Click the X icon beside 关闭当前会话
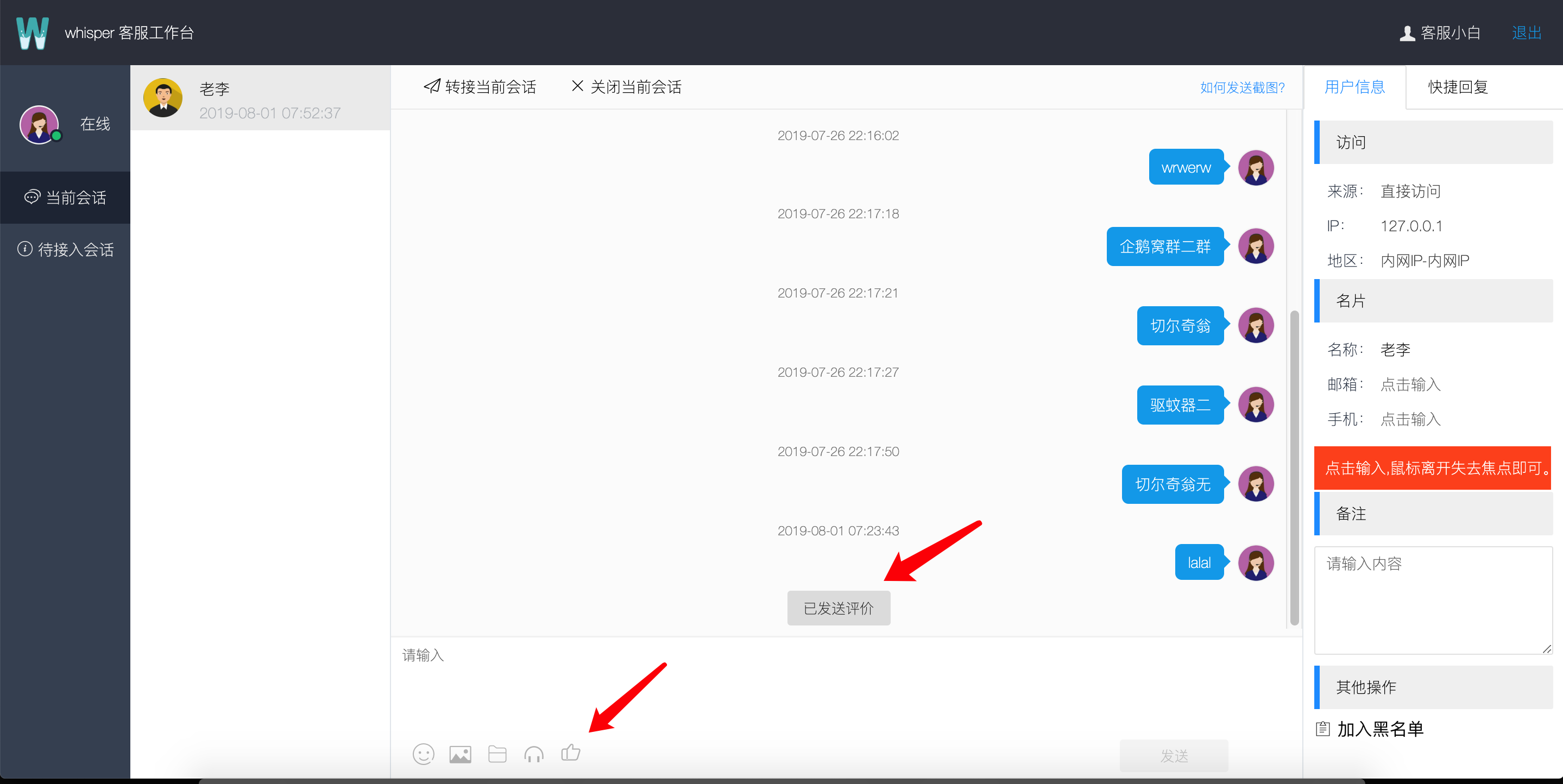Image resolution: width=1563 pixels, height=784 pixels. [x=577, y=86]
